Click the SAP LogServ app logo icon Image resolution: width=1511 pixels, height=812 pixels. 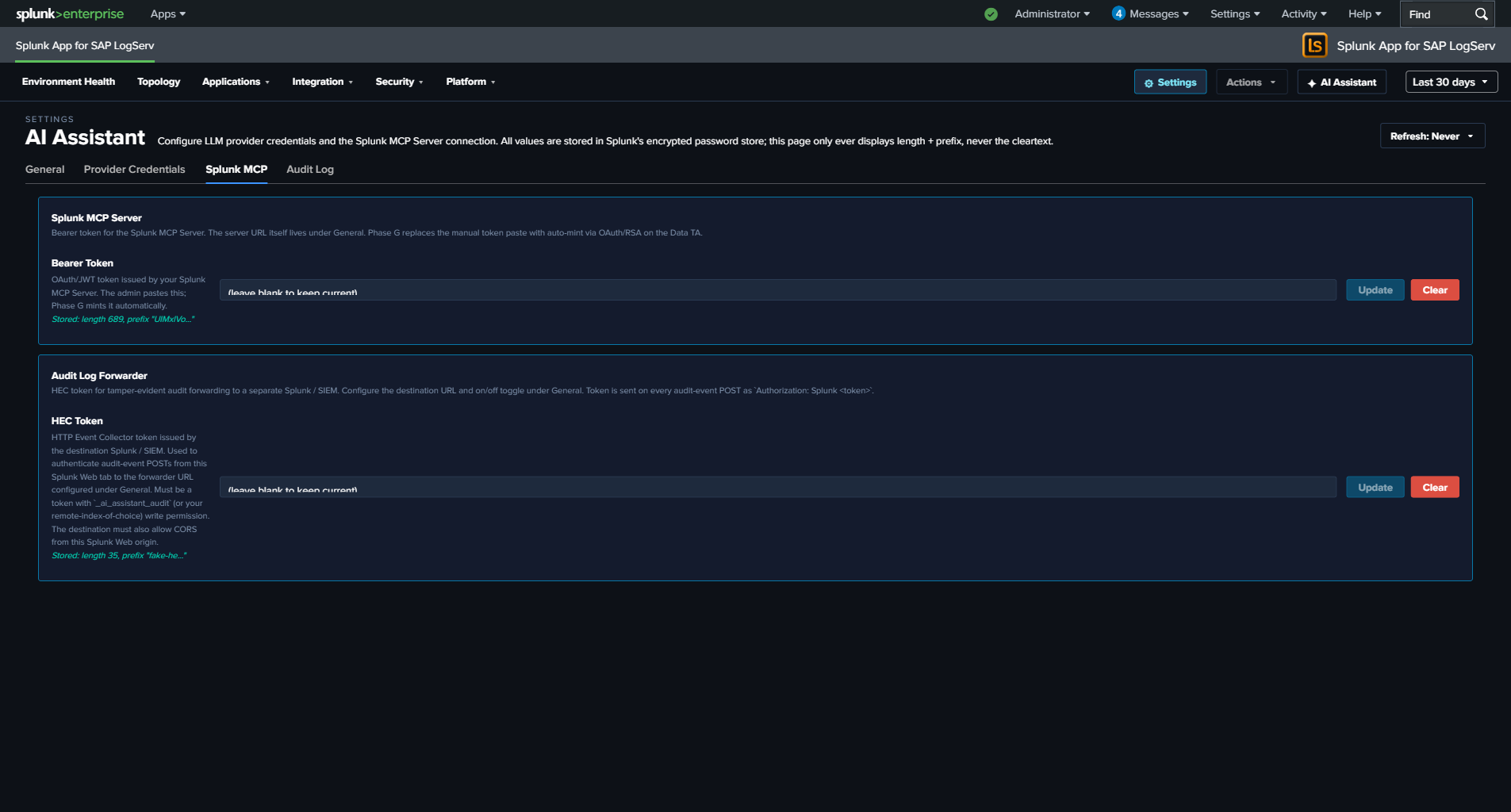pyautogui.click(x=1314, y=45)
